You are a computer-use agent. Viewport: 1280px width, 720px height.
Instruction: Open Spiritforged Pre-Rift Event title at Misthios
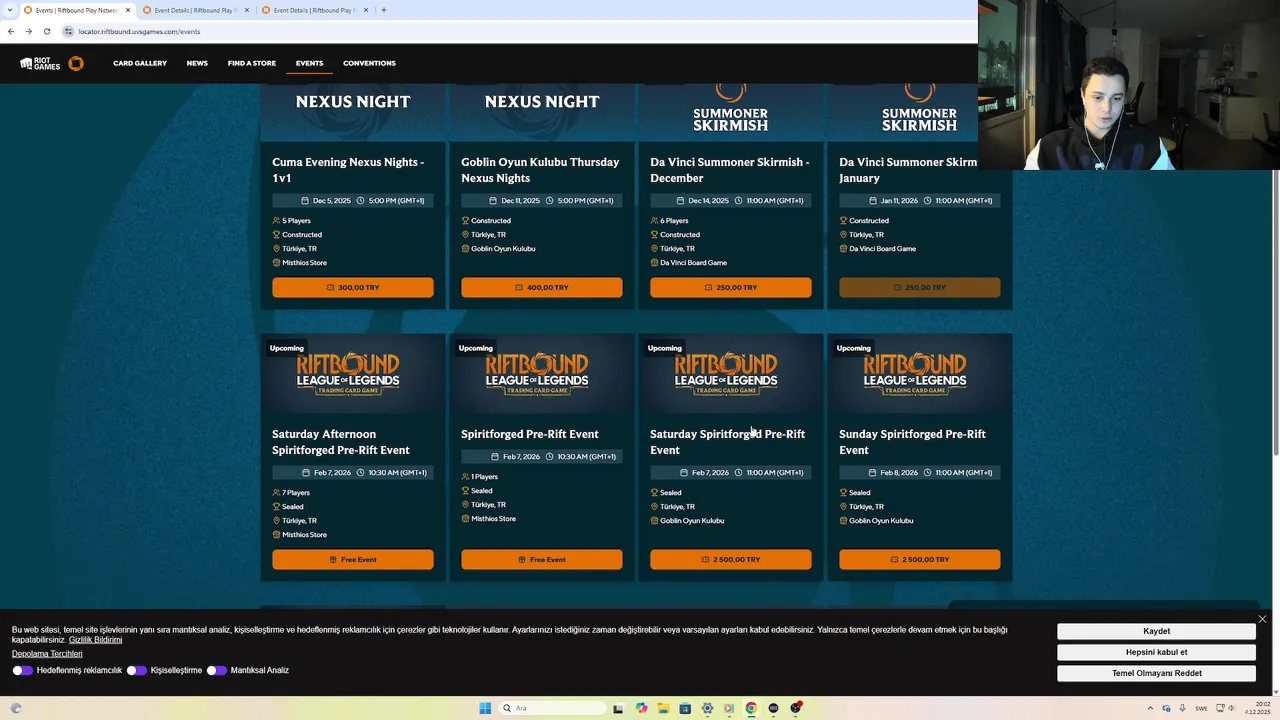click(x=530, y=434)
